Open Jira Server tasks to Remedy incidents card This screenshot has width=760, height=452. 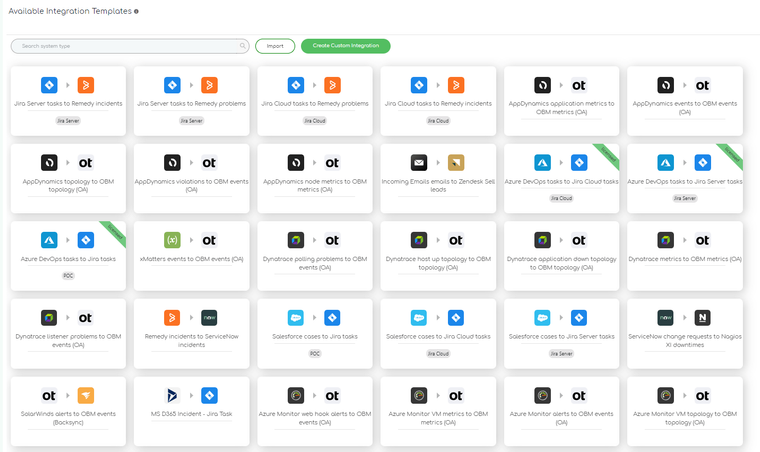(68, 101)
